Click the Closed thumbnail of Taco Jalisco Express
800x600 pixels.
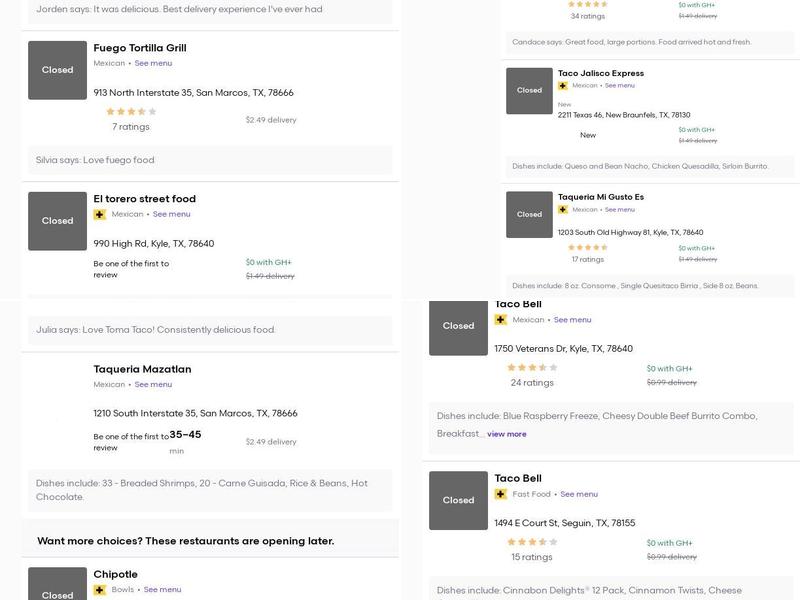(529, 91)
